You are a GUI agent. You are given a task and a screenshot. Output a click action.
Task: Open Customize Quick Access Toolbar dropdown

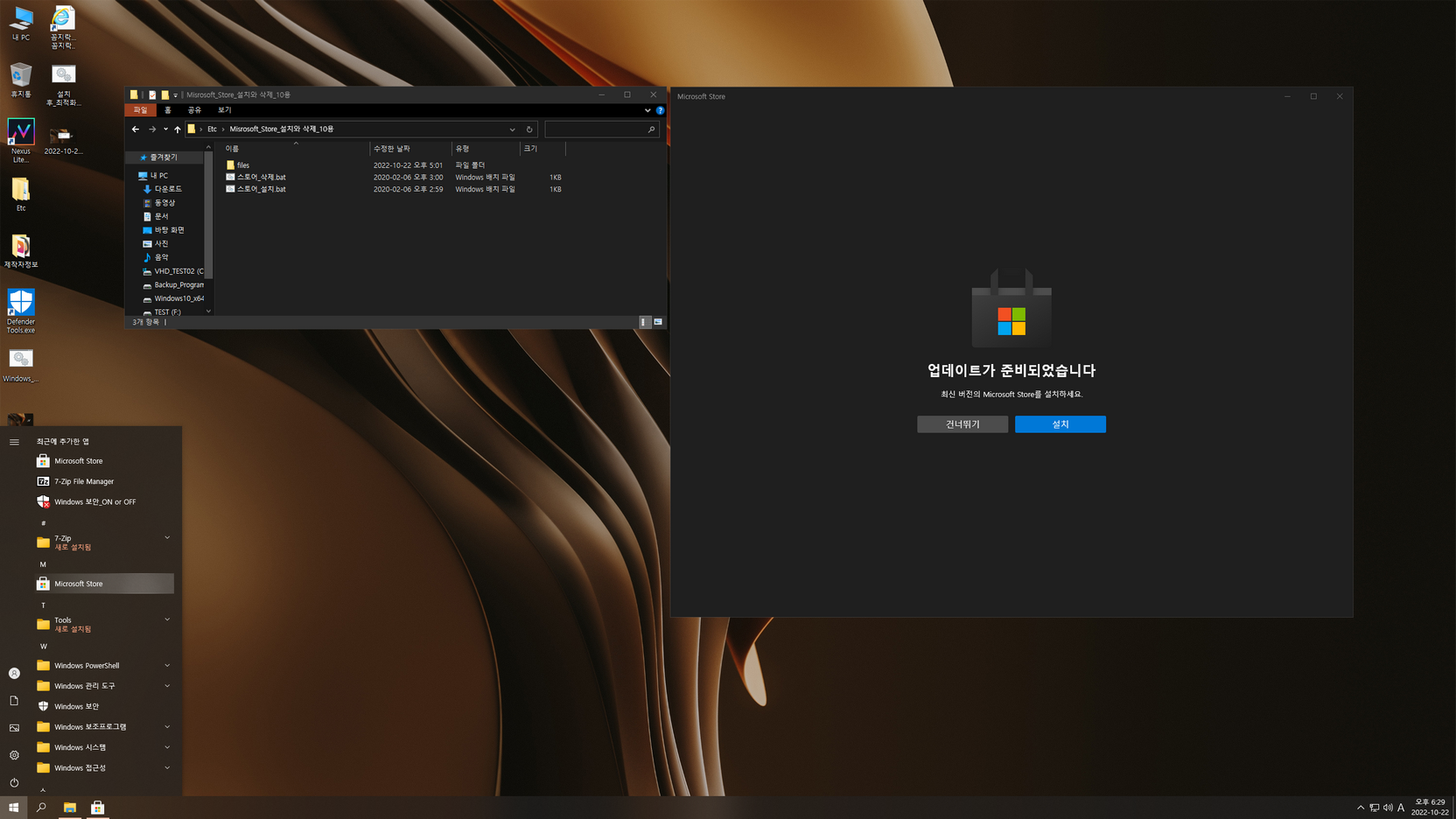point(175,94)
